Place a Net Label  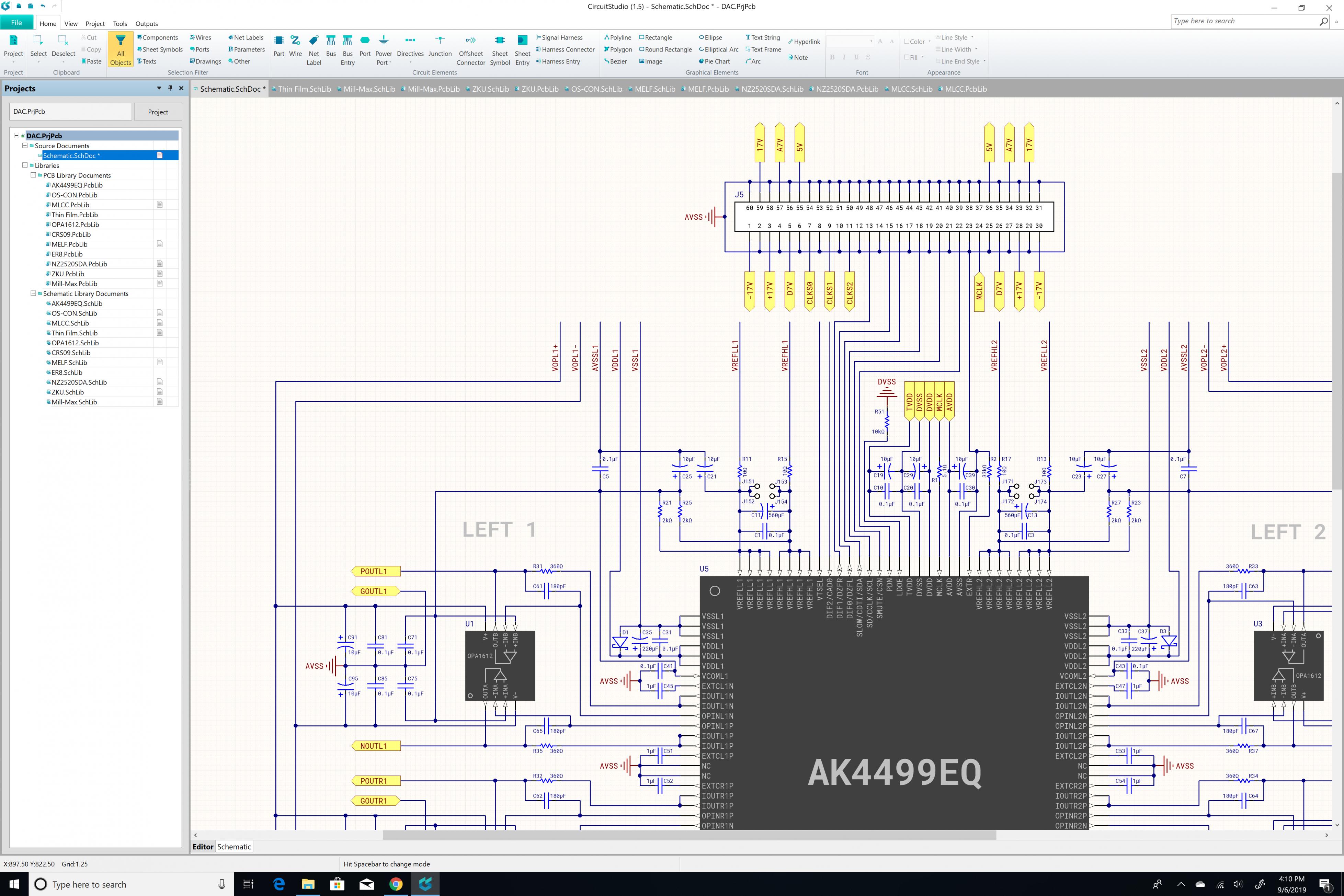pyautogui.click(x=314, y=50)
